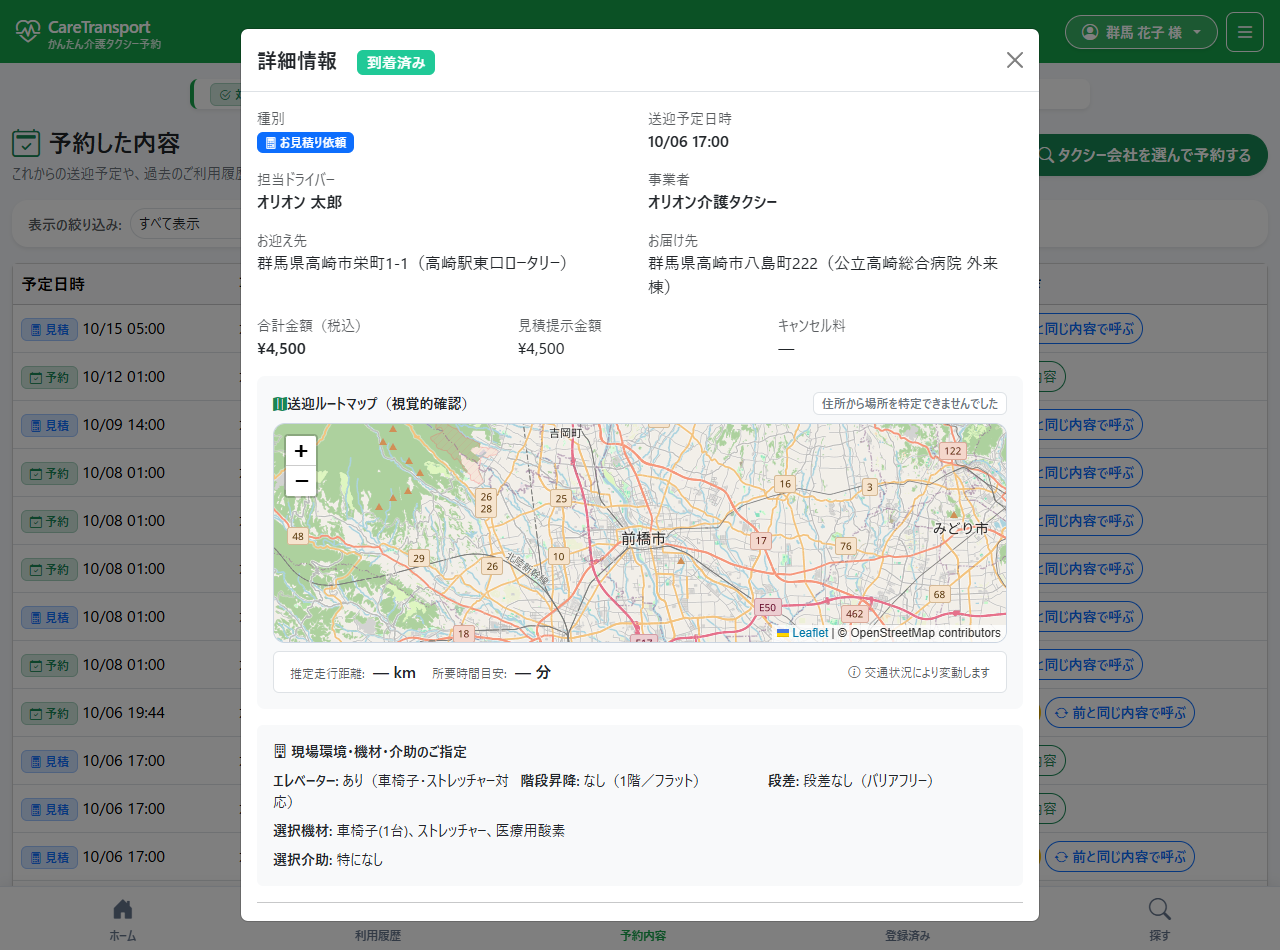The width and height of the screenshot is (1280, 950).
Task: Click the 予定日時 column header
Action: pyautogui.click(x=53, y=284)
